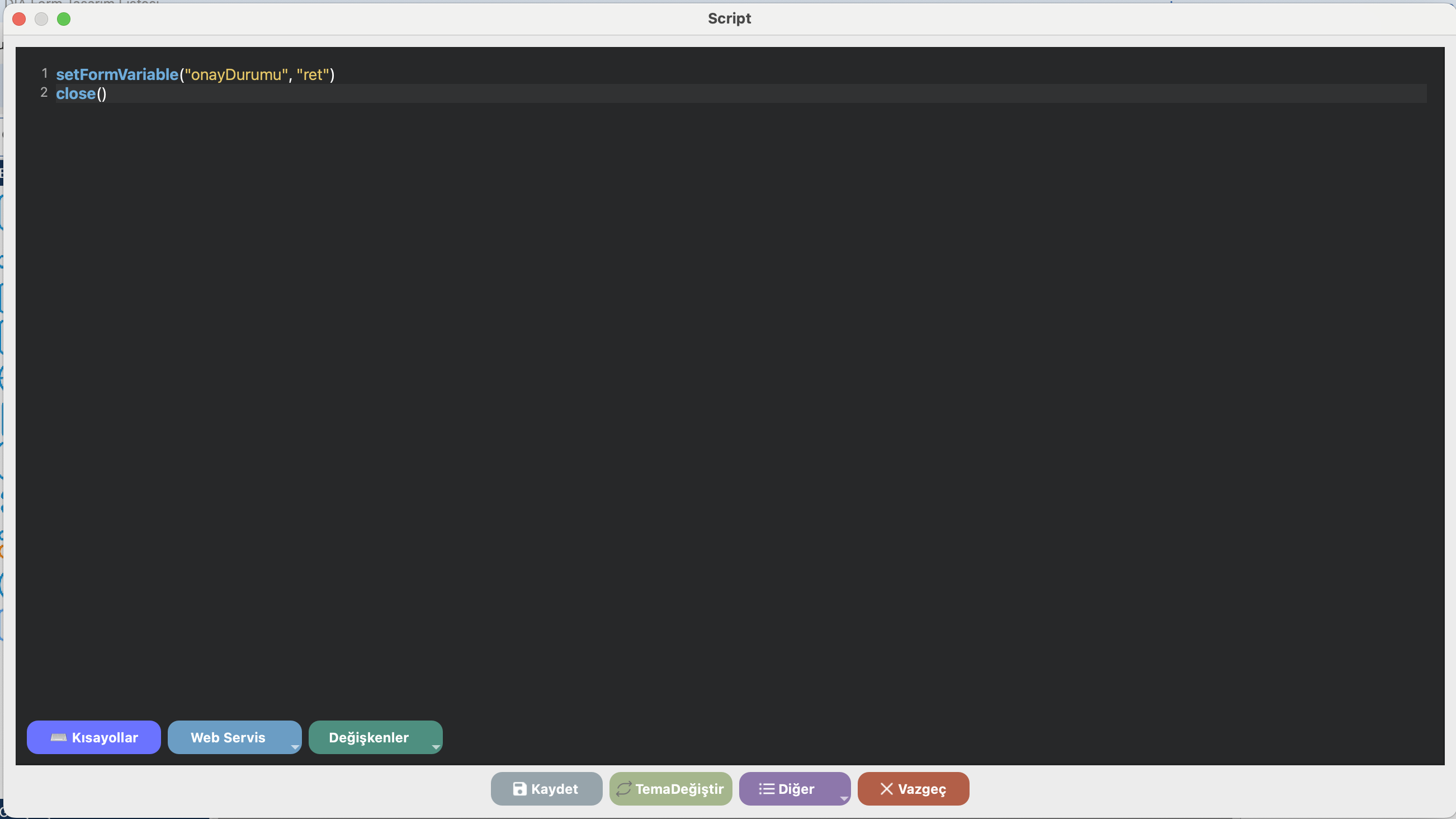Screen dimensions: 1456x819
Task: Click the floppy disk save icon
Action: pyautogui.click(x=519, y=788)
